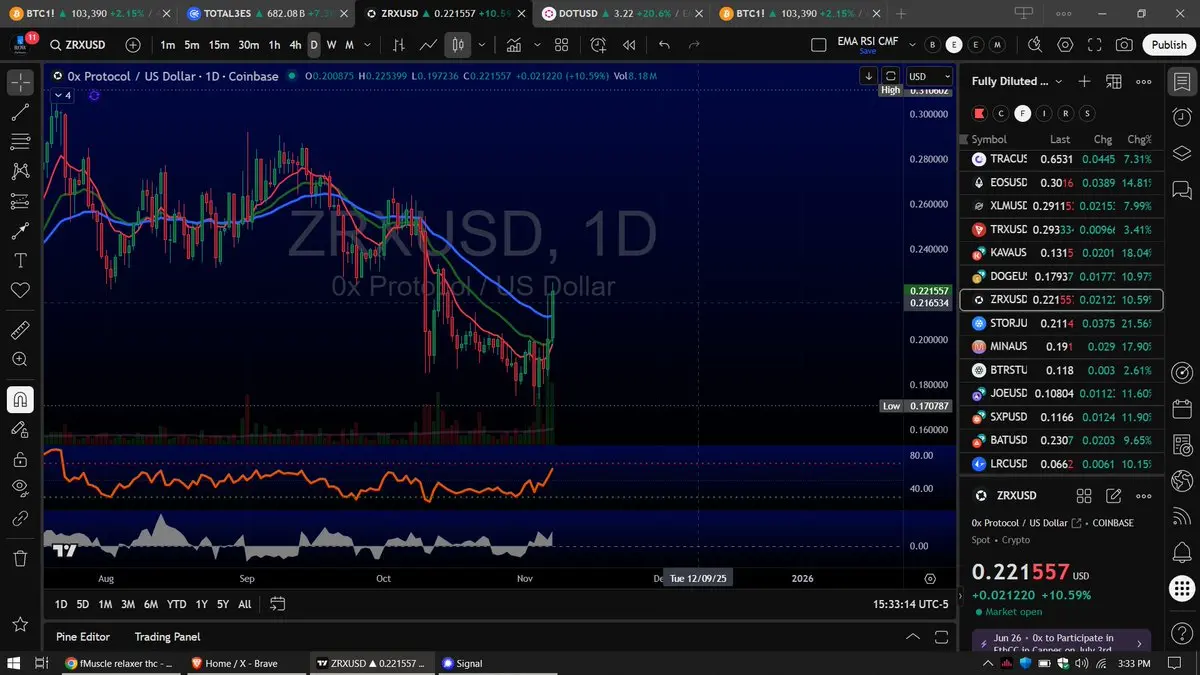The image size is (1200, 675).
Task: Click the trash icon to remove drawings
Action: (x=20, y=558)
